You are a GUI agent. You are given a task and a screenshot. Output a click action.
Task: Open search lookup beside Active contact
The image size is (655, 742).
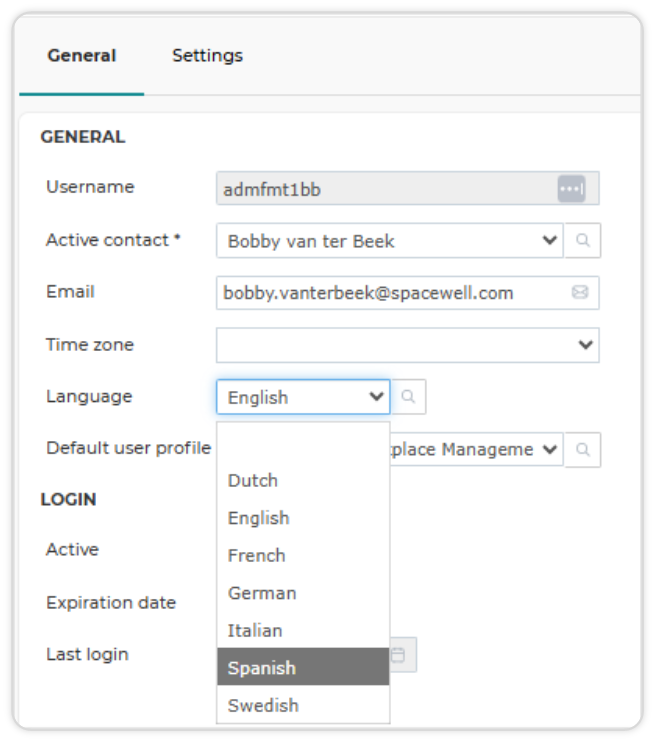coord(583,240)
